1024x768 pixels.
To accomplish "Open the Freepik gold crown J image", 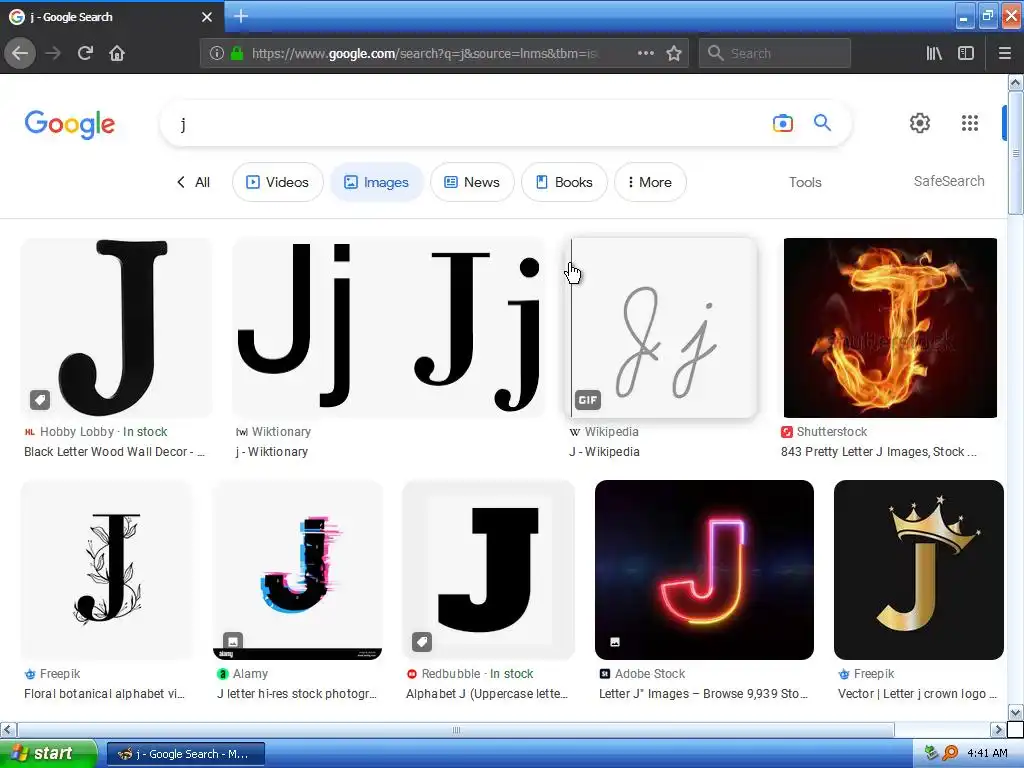I will pos(919,570).
